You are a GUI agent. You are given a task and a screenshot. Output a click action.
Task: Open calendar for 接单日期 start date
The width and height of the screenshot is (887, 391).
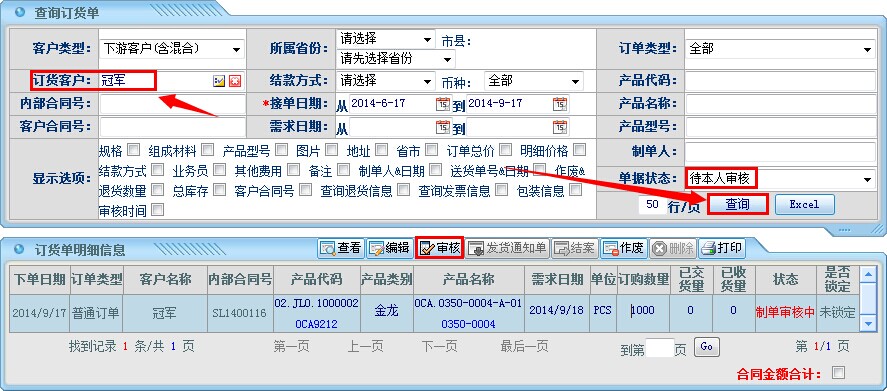click(442, 104)
